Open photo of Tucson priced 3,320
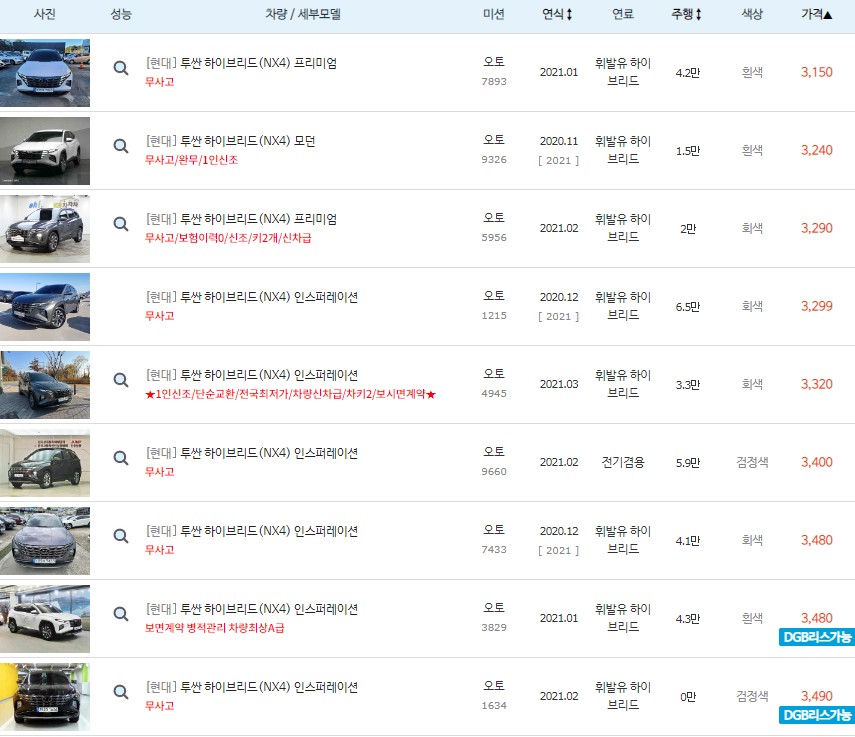This screenshot has width=855, height=737. coord(45,384)
